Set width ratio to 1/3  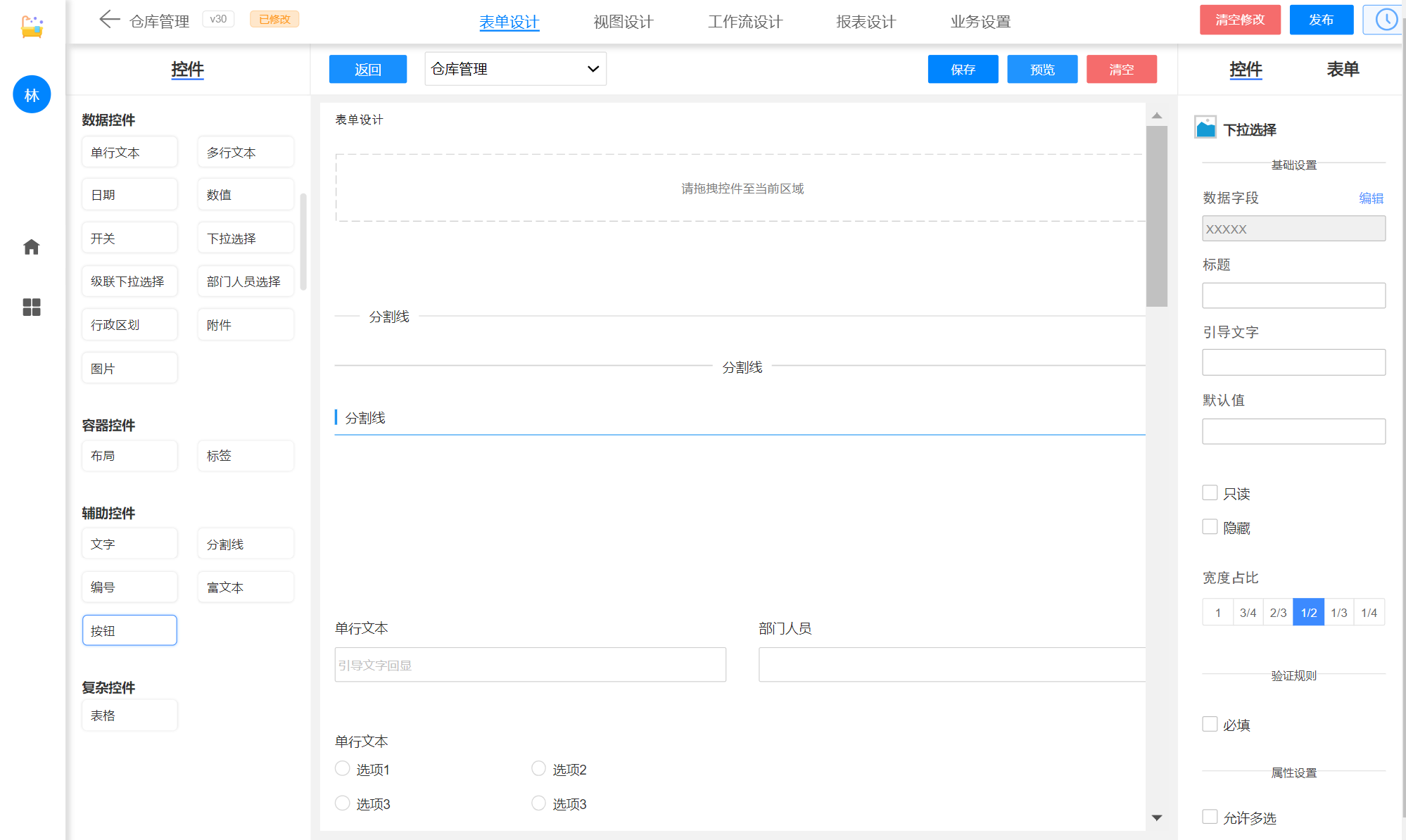coord(1338,612)
